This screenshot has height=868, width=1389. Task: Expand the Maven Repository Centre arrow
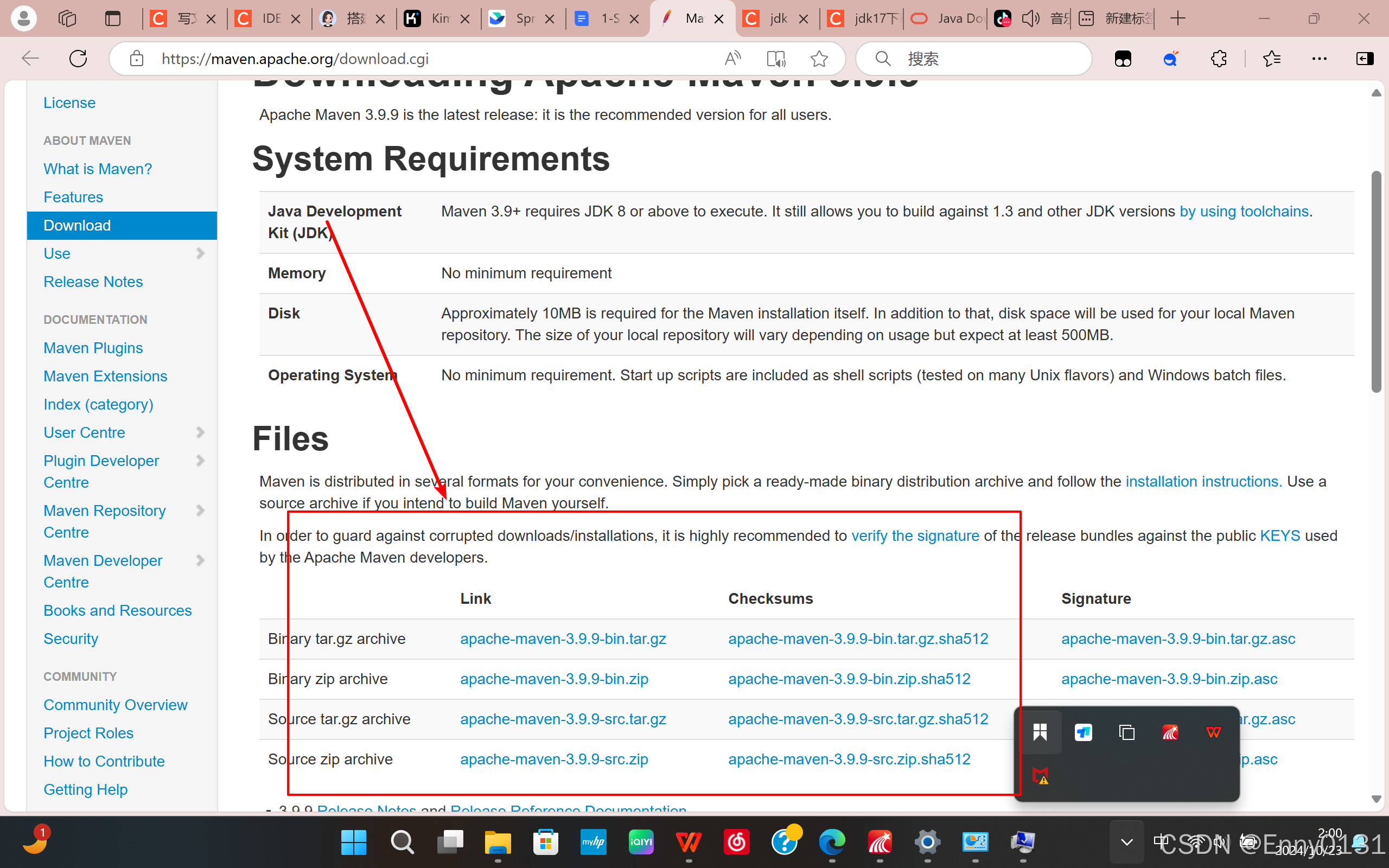(x=200, y=510)
